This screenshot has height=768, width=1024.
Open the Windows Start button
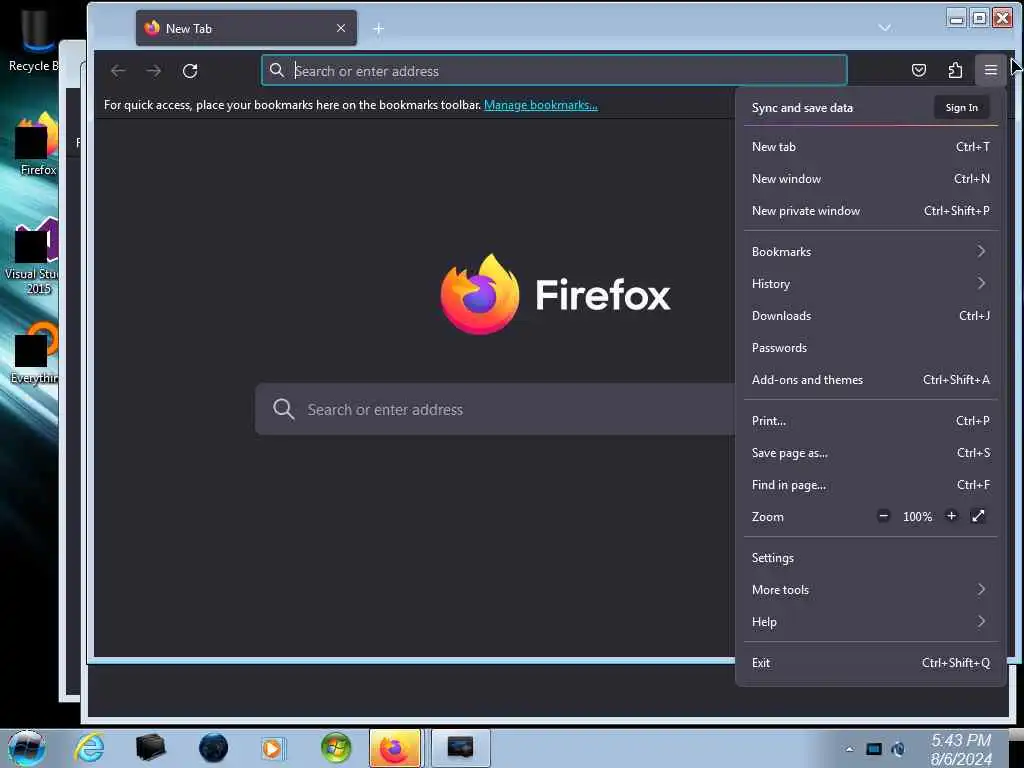26,748
